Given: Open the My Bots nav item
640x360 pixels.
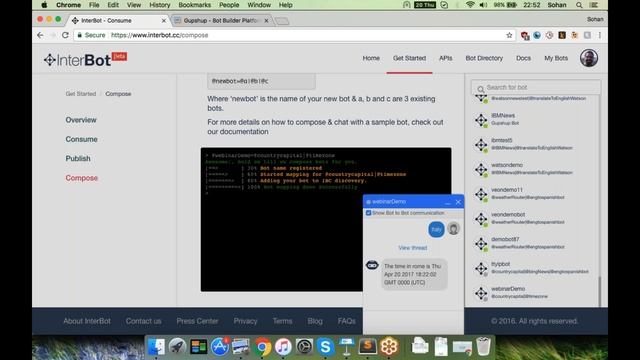Looking at the screenshot, I should (556, 58).
